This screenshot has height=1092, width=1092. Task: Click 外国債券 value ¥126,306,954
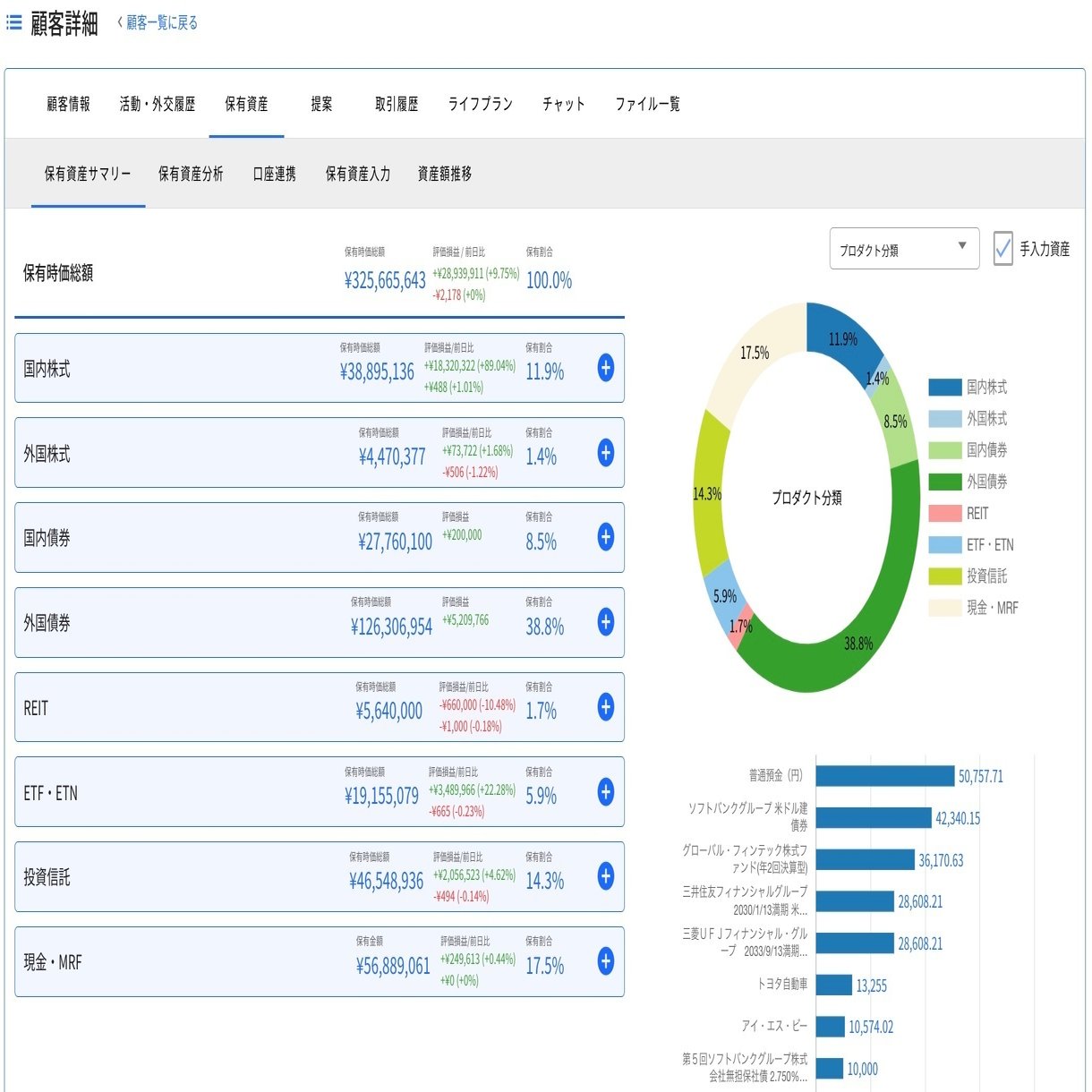pyautogui.click(x=391, y=627)
